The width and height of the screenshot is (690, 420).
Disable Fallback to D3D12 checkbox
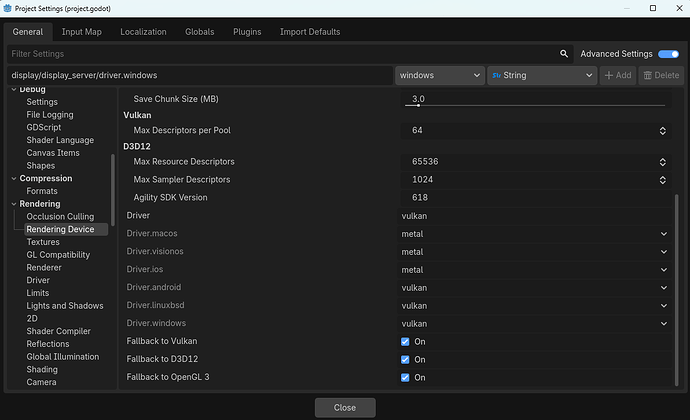tap(405, 360)
